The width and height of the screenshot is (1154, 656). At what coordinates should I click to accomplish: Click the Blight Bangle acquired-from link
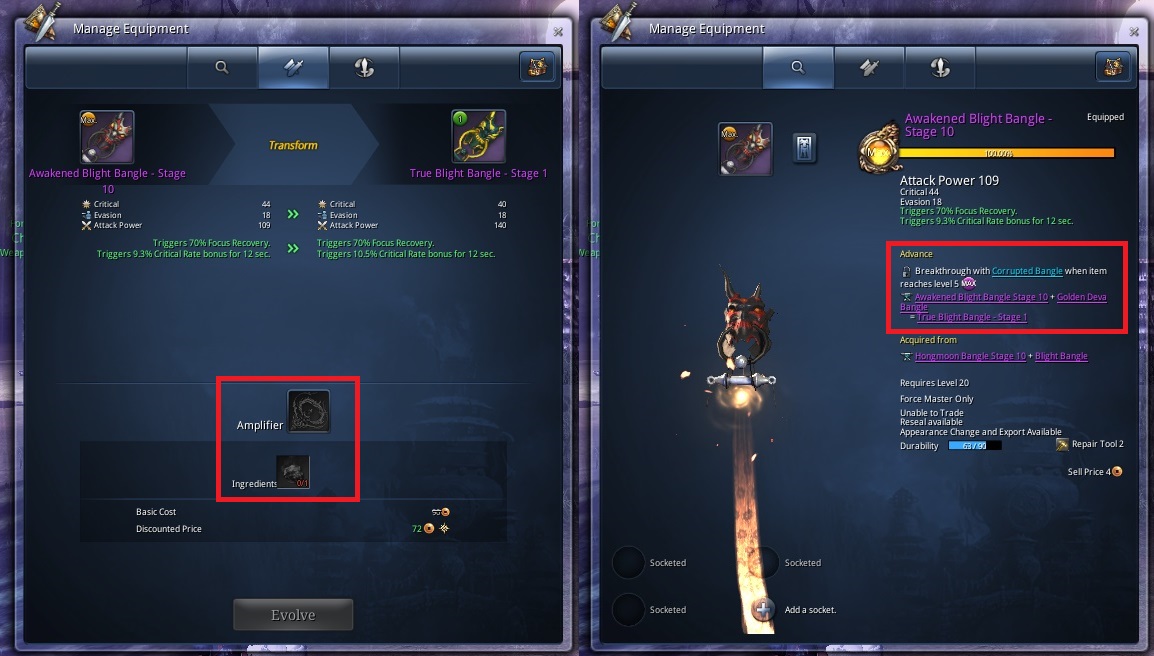click(1061, 356)
